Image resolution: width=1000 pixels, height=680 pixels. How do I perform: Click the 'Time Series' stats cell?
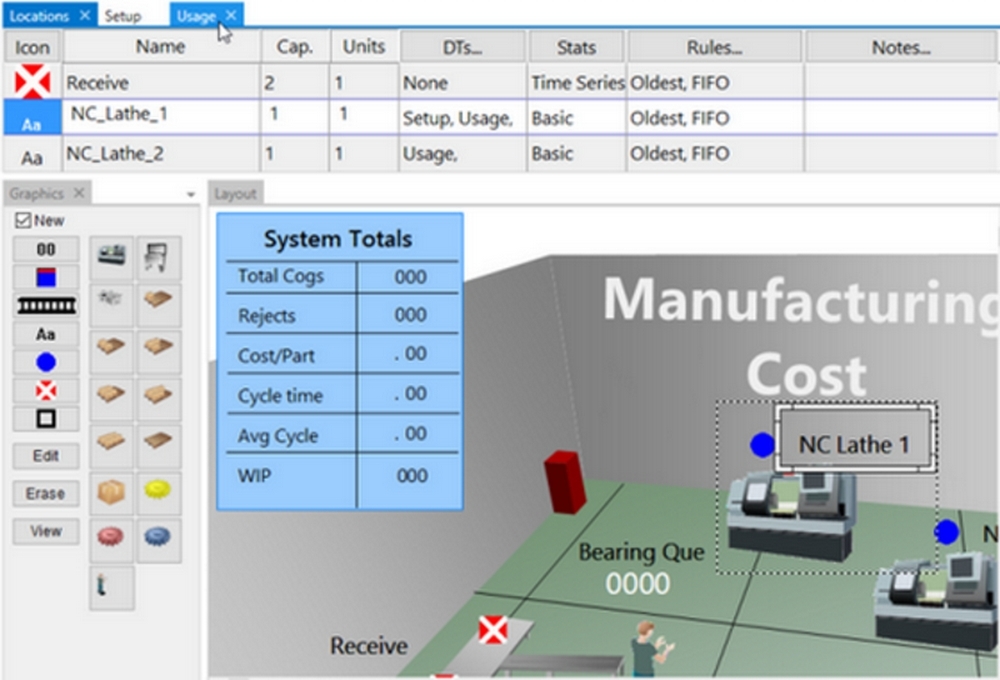[x=578, y=82]
